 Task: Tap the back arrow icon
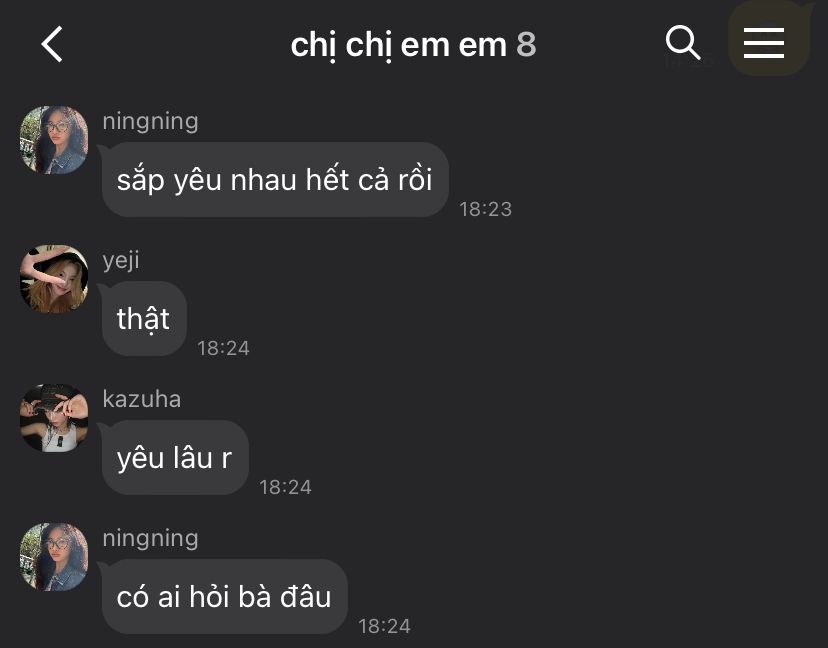pyautogui.click(x=52, y=44)
